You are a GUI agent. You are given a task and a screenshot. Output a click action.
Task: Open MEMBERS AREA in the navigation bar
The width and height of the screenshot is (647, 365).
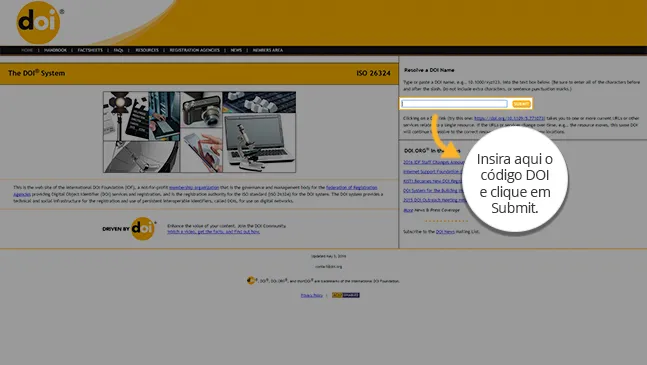pyautogui.click(x=268, y=50)
